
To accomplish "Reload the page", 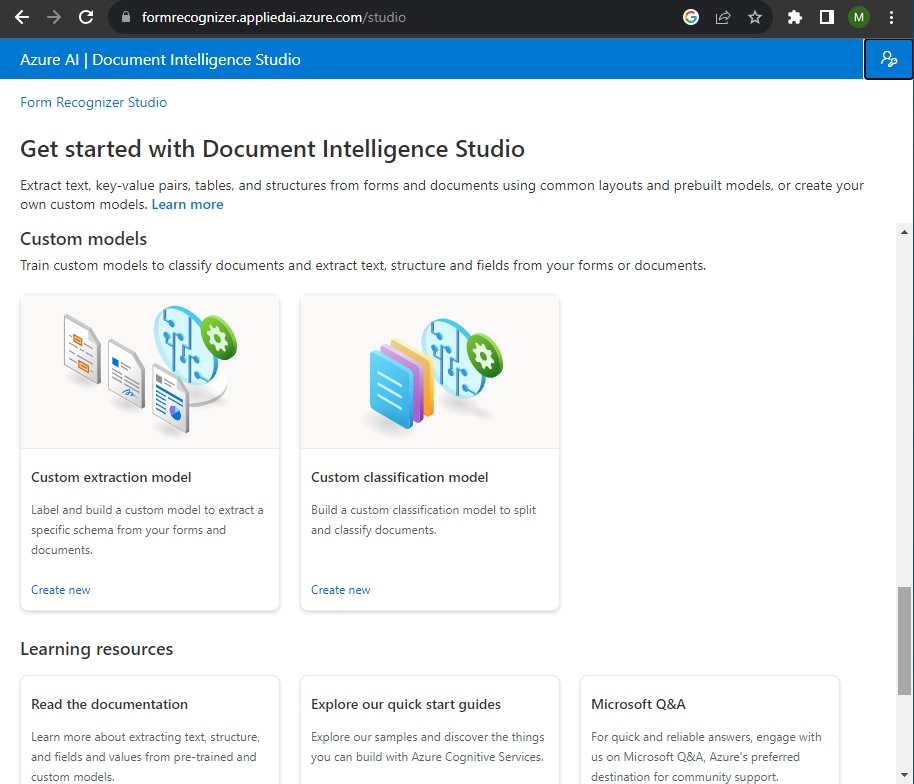I will click(84, 17).
